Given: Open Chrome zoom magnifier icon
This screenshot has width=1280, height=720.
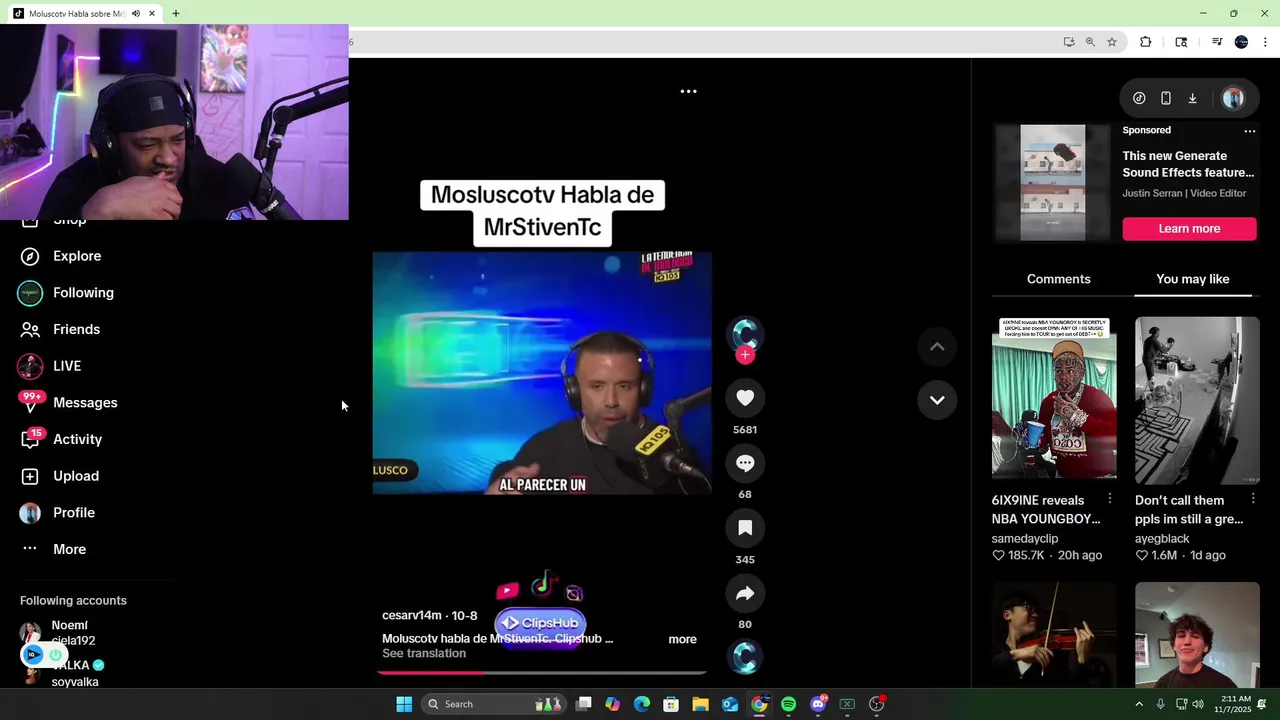Looking at the screenshot, I should coord(1090,42).
